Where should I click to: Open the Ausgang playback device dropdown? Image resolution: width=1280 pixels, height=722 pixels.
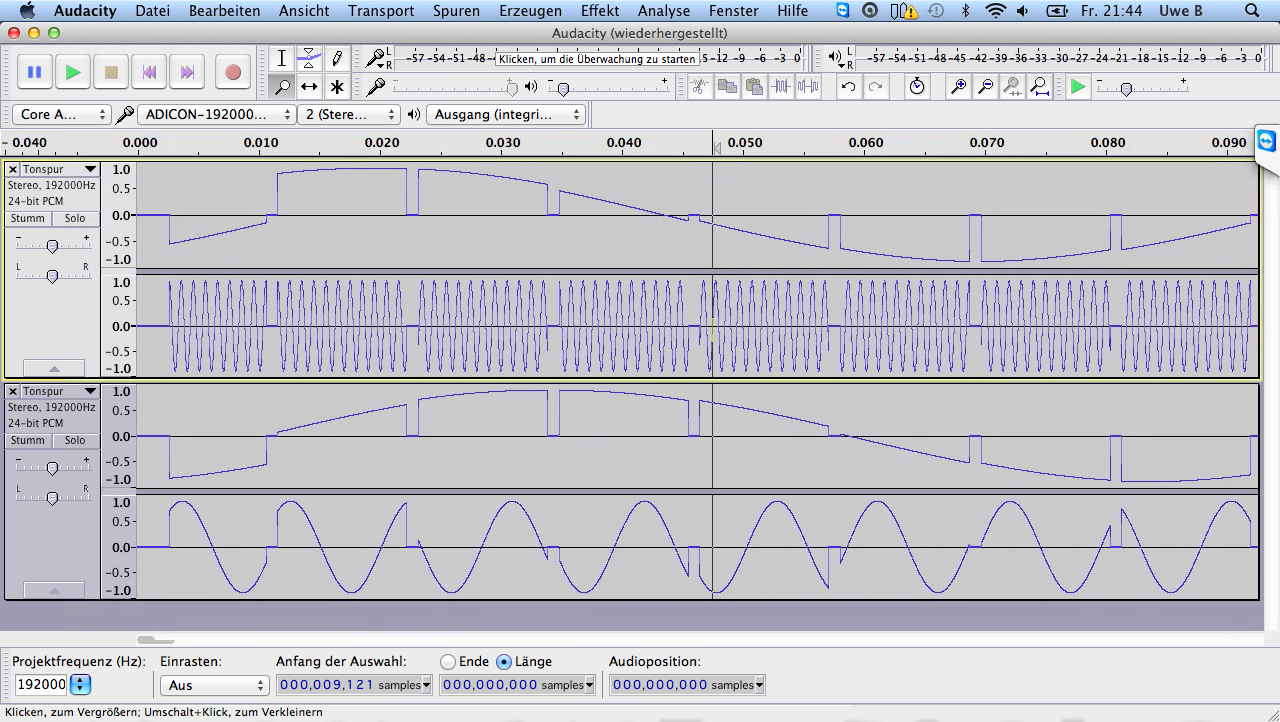point(506,115)
